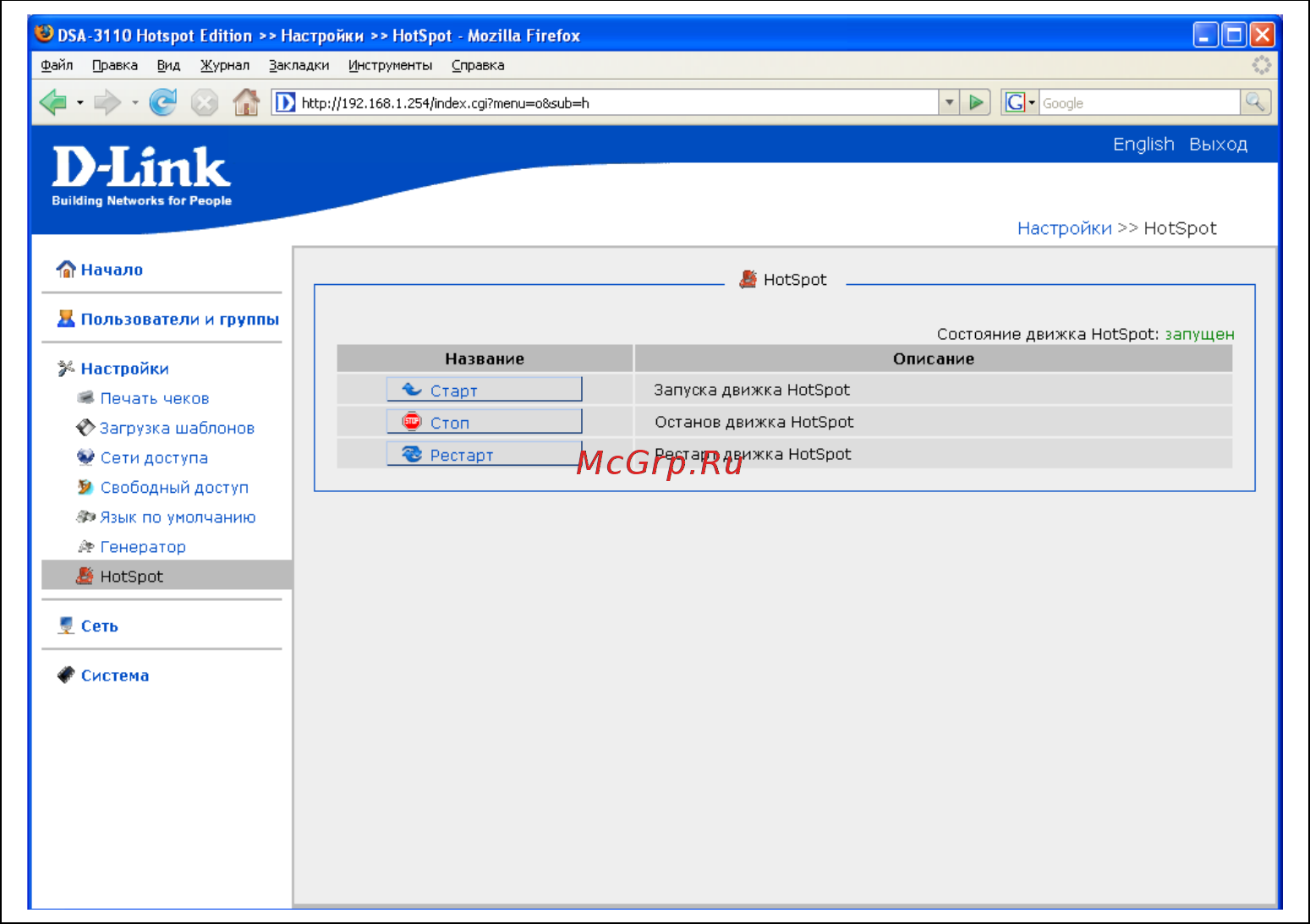
Task: Click Настройки breadcrumb link
Action: (1064, 228)
